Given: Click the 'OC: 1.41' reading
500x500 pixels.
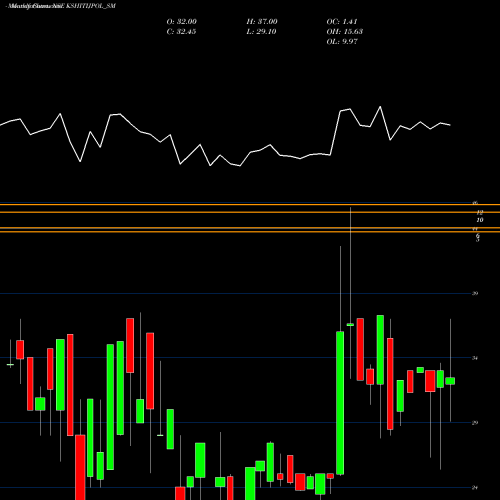Looking at the screenshot, I should [x=342, y=22].
